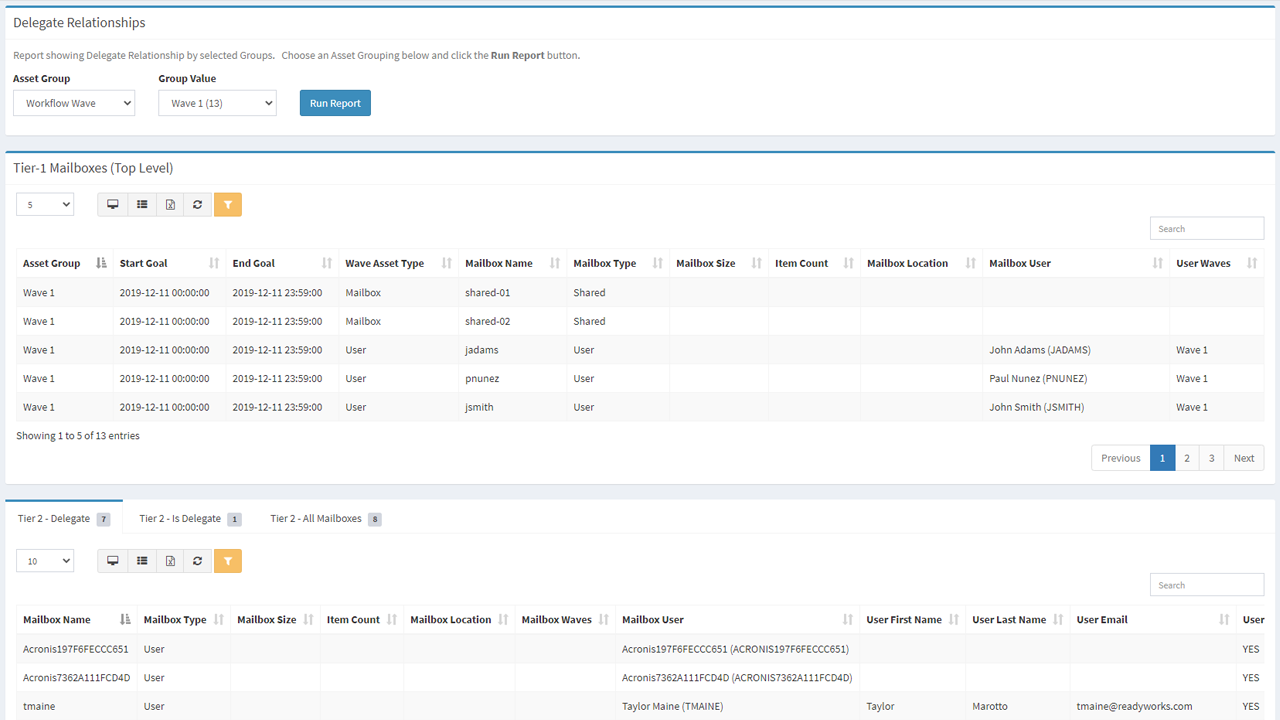Refresh the Tier-1 Mailboxes table
The width and height of the screenshot is (1280, 720).
point(197,204)
